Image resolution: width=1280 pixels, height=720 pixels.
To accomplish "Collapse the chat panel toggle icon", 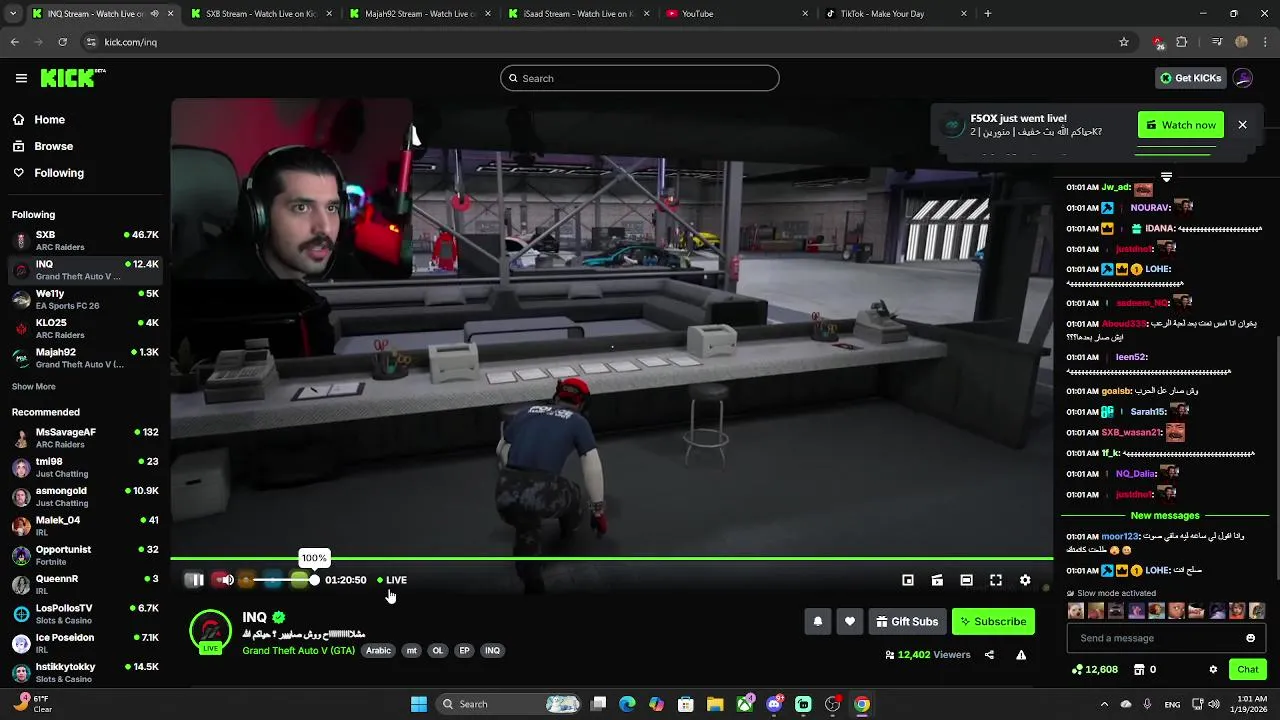I will (1166, 177).
